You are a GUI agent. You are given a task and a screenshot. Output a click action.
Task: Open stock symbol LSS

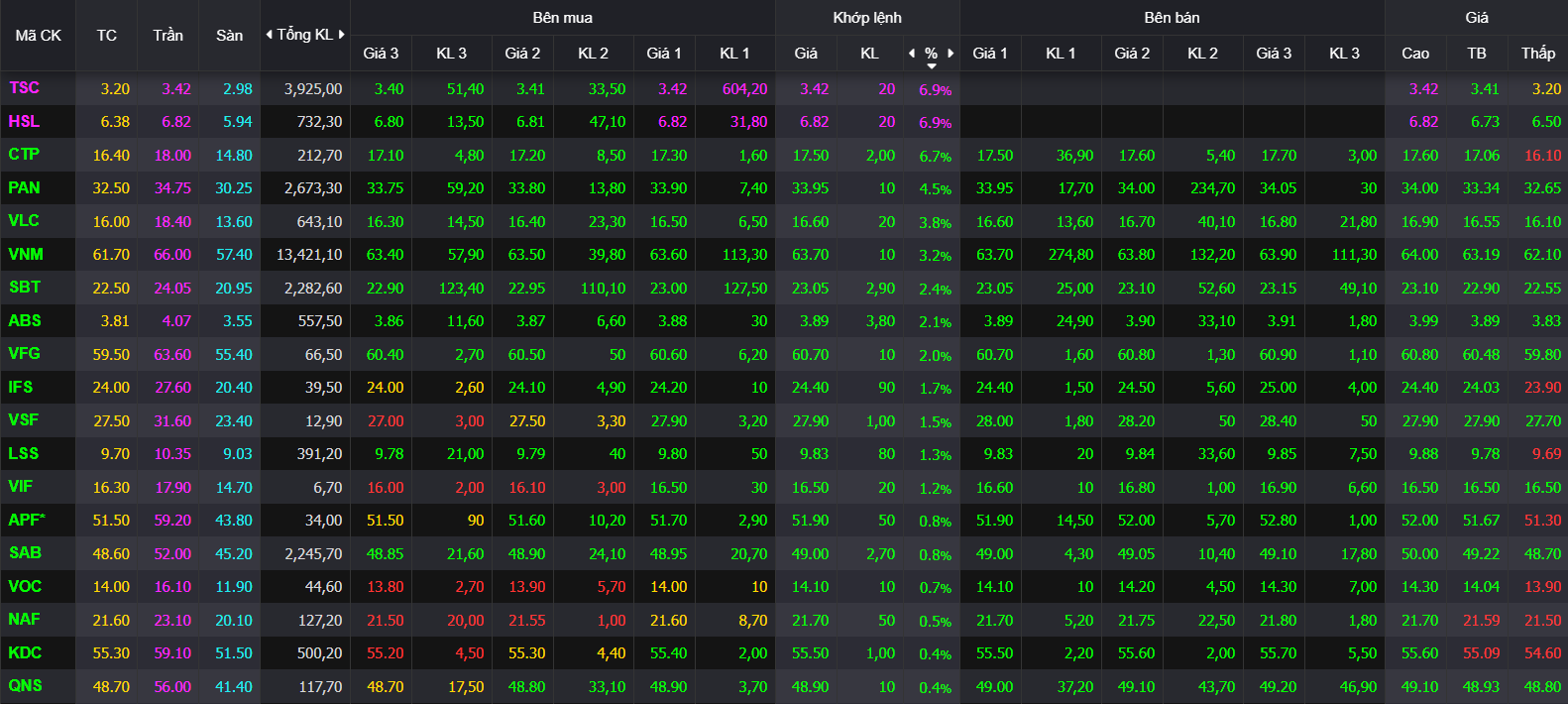tap(24, 453)
